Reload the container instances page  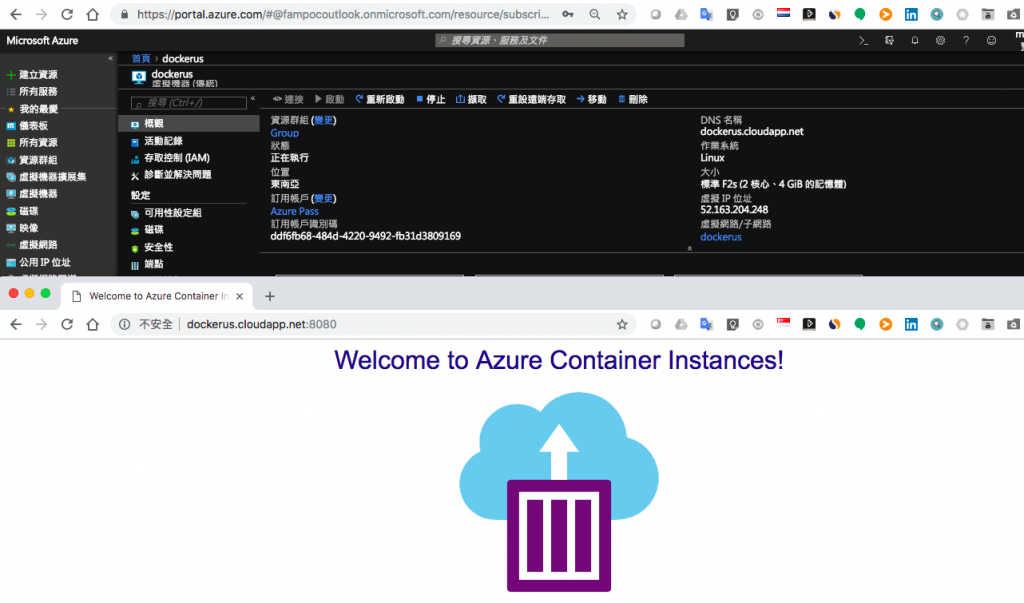pos(67,324)
